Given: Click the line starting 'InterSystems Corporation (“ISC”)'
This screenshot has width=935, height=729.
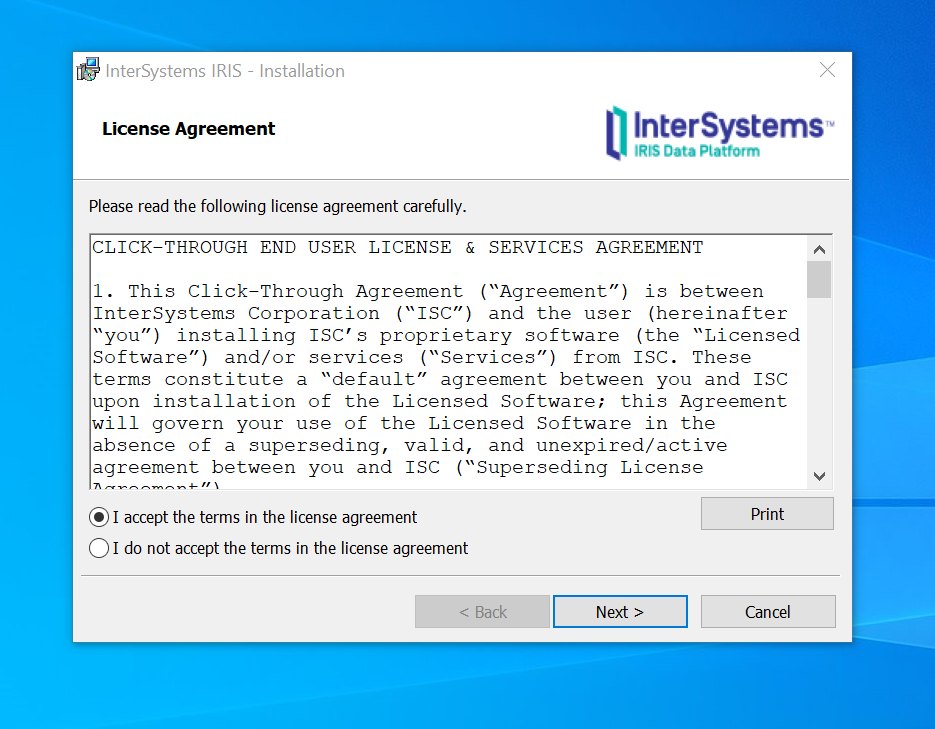Looking at the screenshot, I should tap(440, 314).
